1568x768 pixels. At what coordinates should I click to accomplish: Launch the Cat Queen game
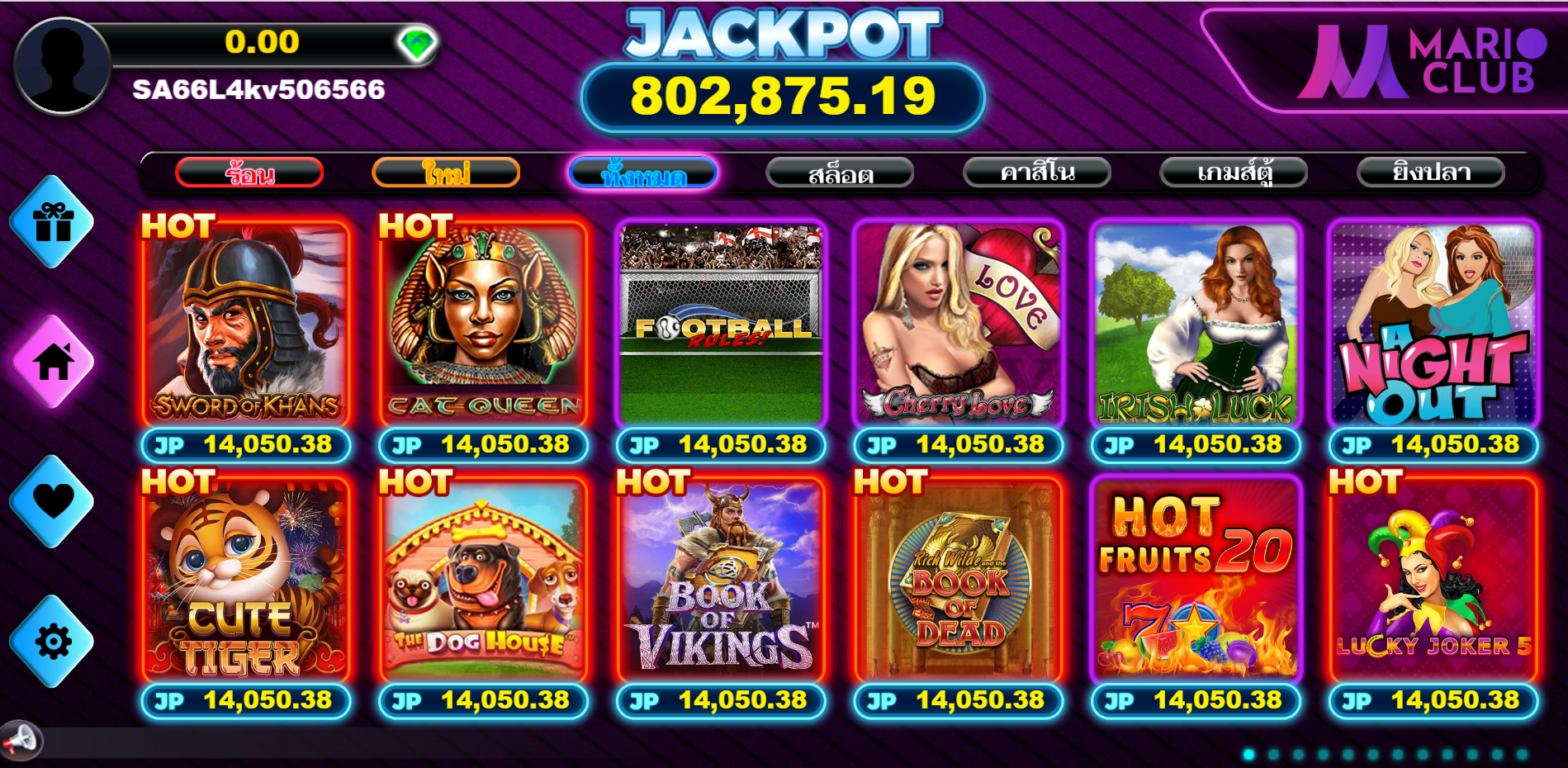click(x=484, y=323)
